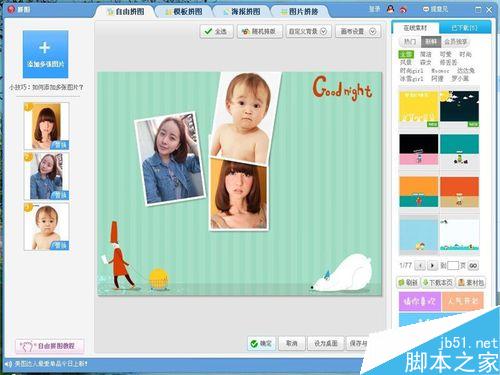Choose the 阿狸 category tag

click(x=437, y=79)
